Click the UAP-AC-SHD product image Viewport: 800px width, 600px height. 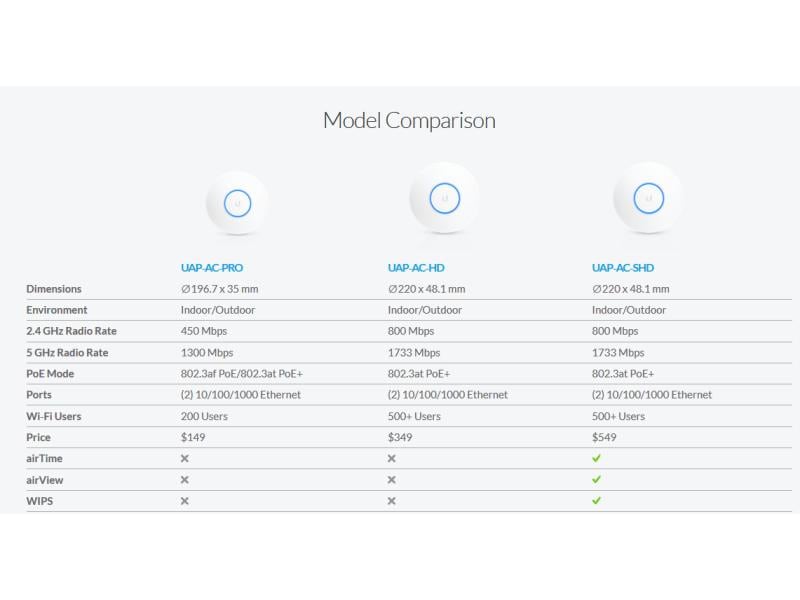pyautogui.click(x=648, y=198)
